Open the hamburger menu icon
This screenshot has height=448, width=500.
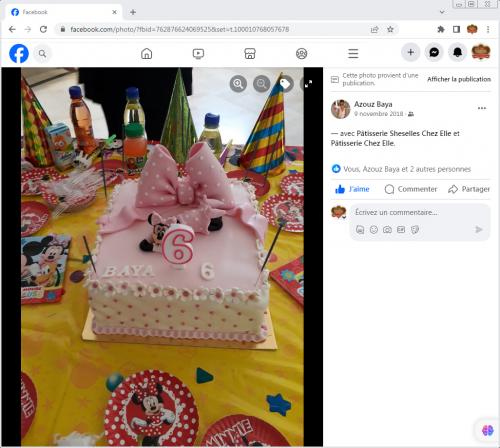point(353,53)
